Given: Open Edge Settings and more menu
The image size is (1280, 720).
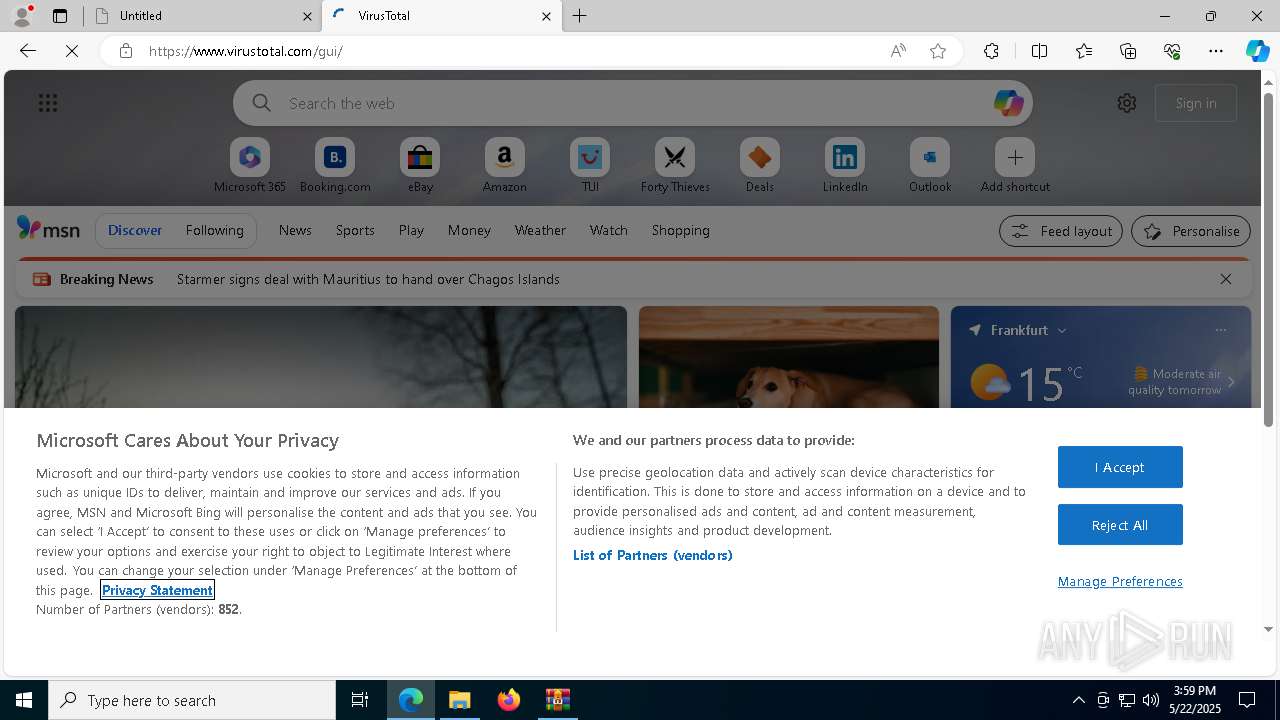Looking at the screenshot, I should point(1216,51).
